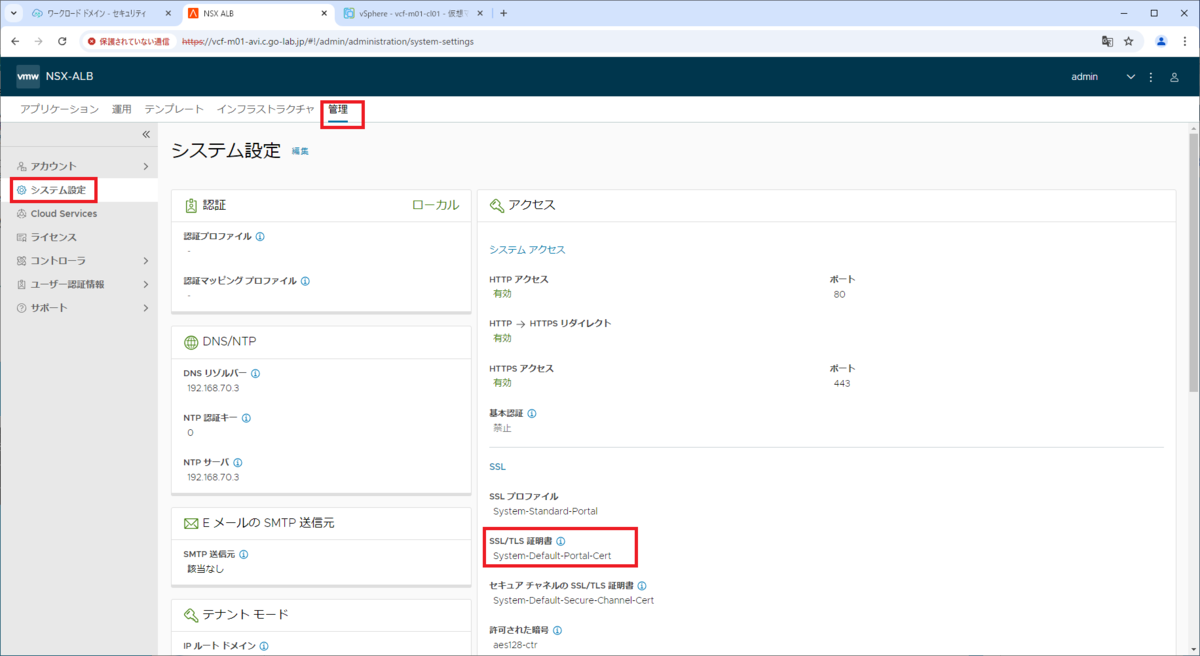Click the SSL section heading
1200x656 pixels.
point(497,467)
